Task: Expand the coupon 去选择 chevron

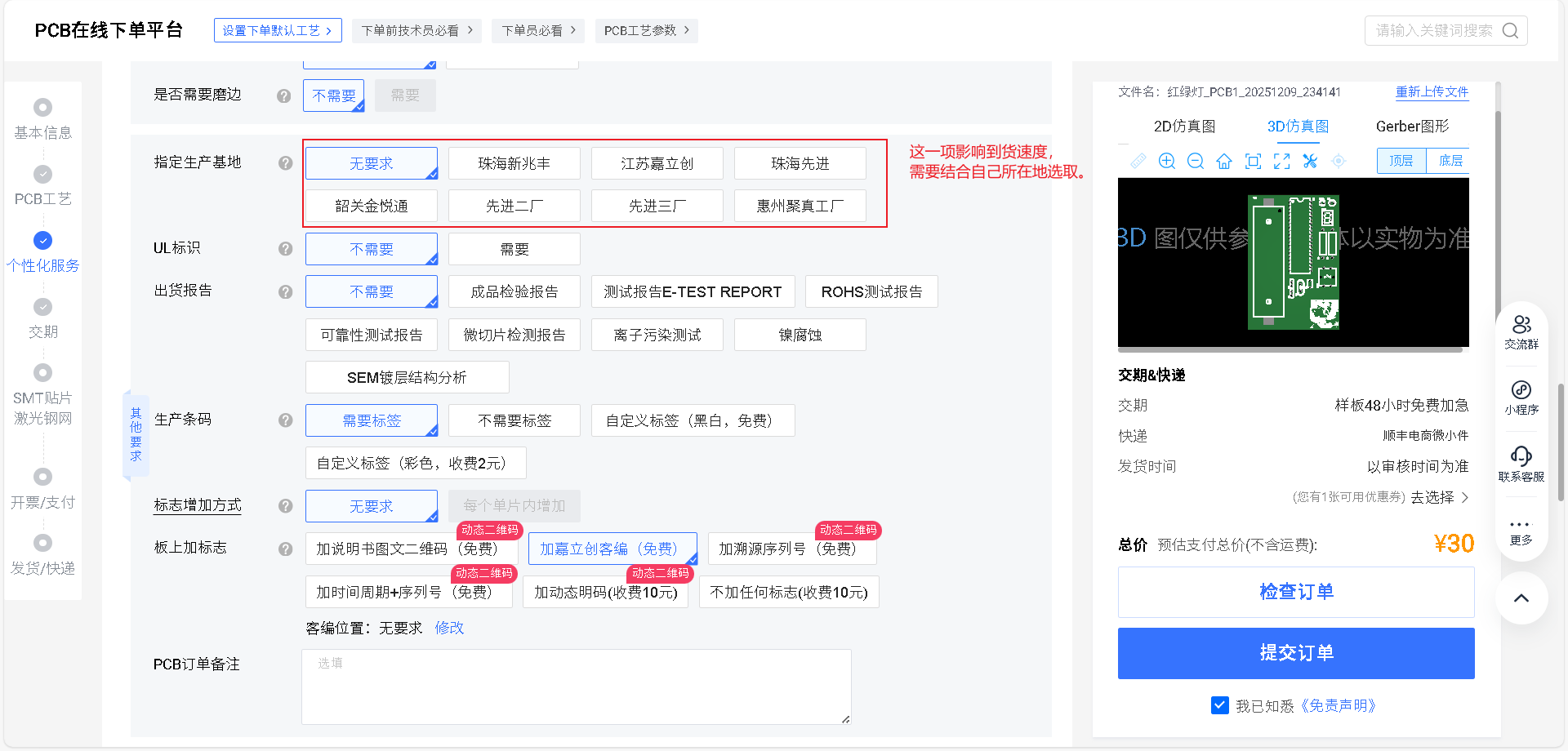Action: pos(1464,496)
